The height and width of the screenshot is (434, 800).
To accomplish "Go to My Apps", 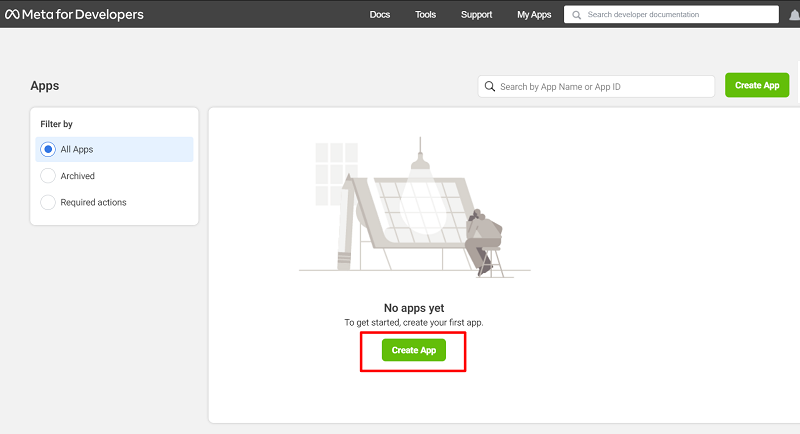I will [x=534, y=15].
